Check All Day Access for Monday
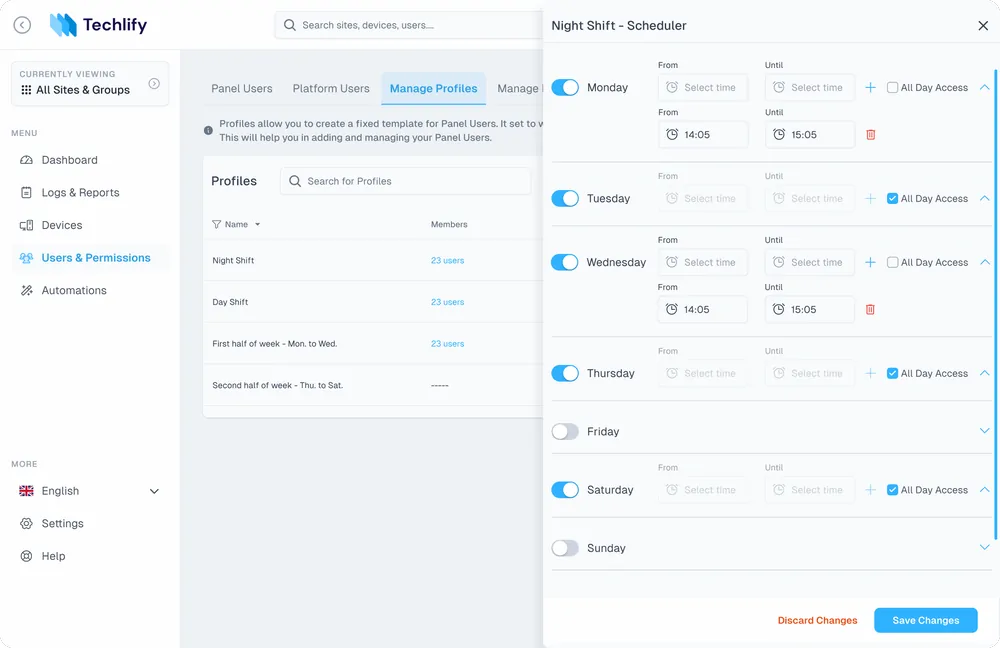The height and width of the screenshot is (648, 1000). [x=892, y=87]
